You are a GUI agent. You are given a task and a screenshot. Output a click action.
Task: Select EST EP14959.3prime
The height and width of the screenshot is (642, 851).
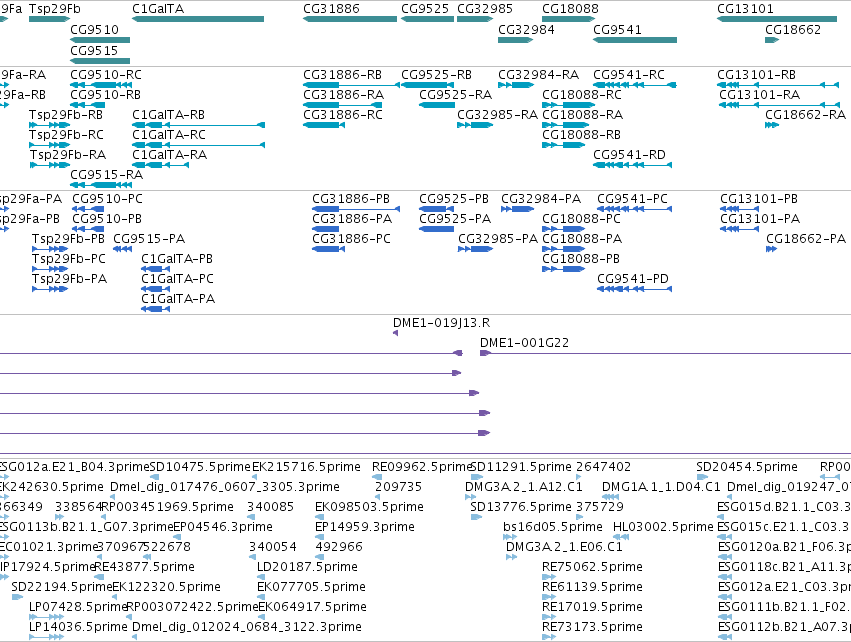365,527
